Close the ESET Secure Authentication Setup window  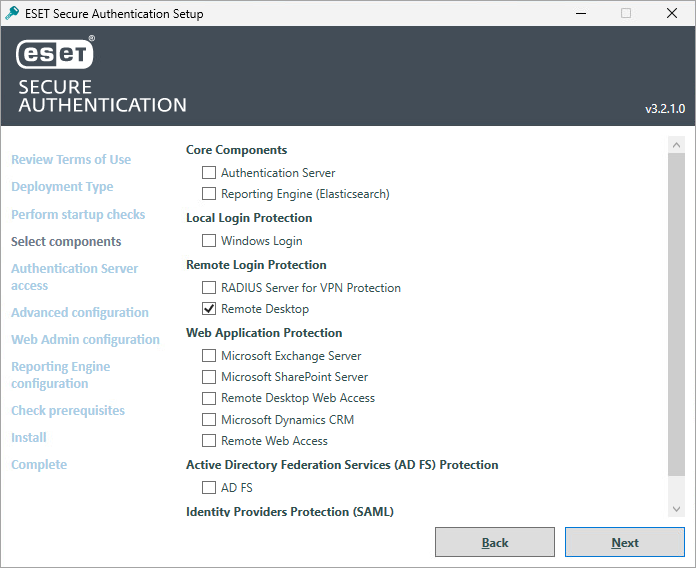pyautogui.click(x=672, y=13)
